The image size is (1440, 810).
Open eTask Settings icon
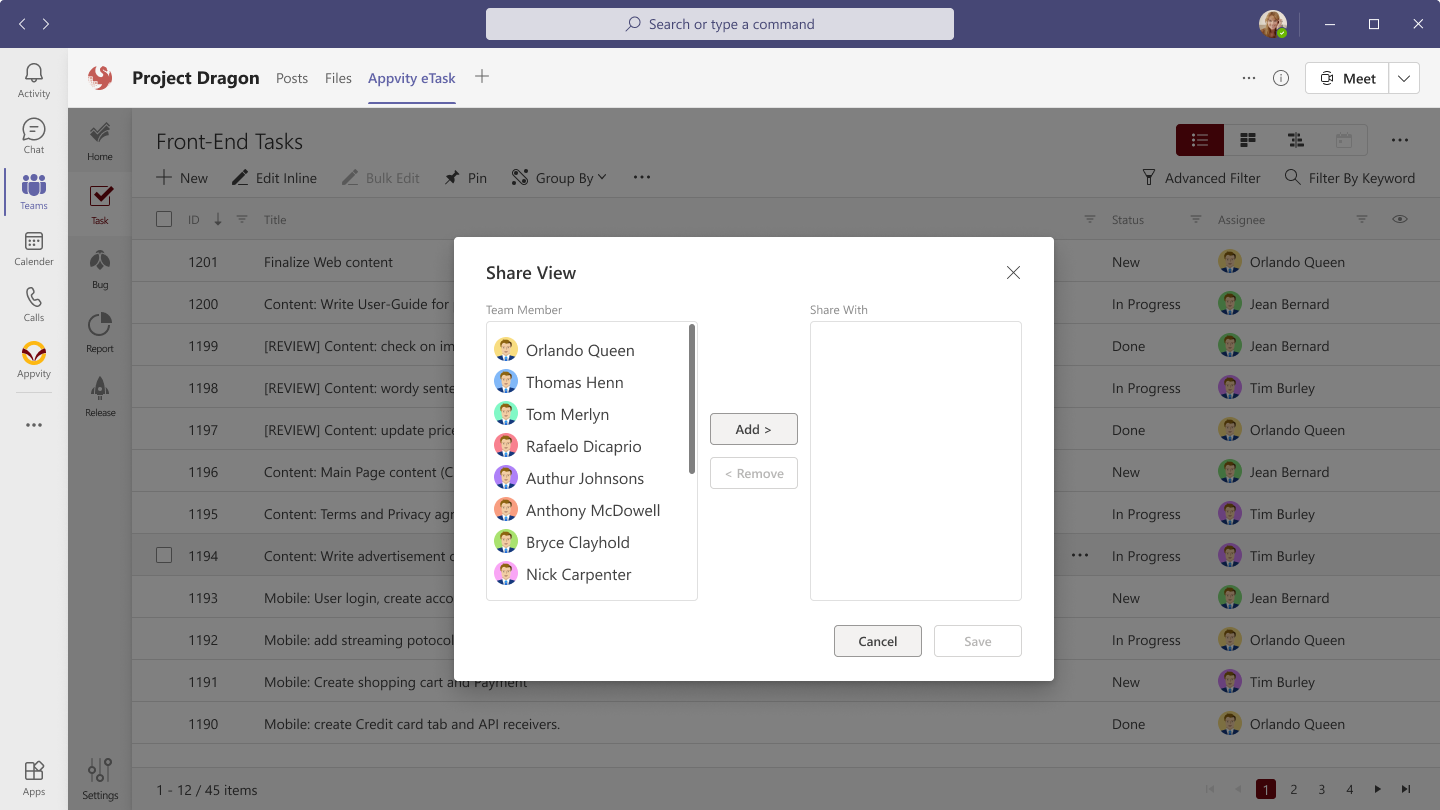click(100, 778)
